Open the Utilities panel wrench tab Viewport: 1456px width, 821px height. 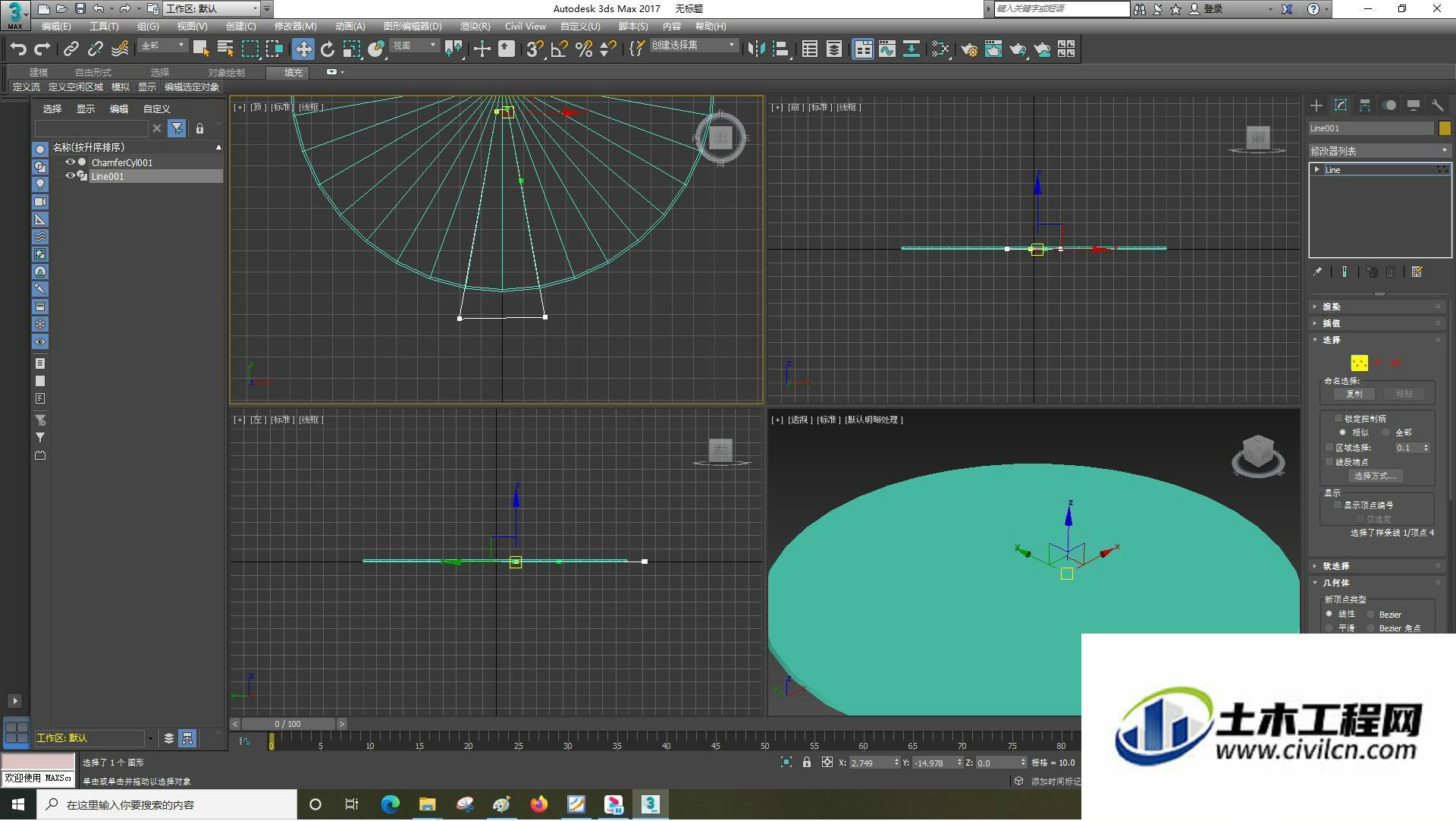click(1438, 105)
